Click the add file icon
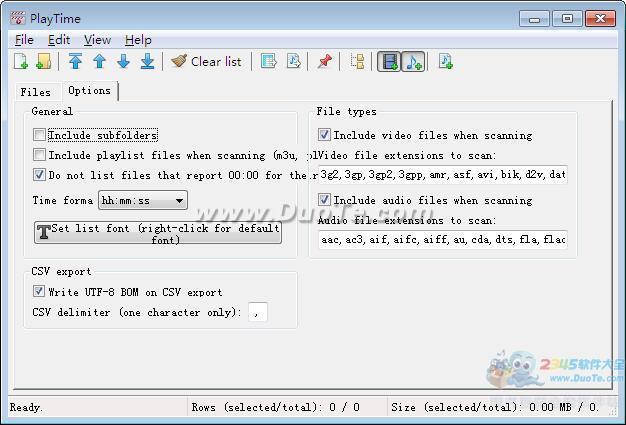This screenshot has width=626, height=425. click(21, 62)
